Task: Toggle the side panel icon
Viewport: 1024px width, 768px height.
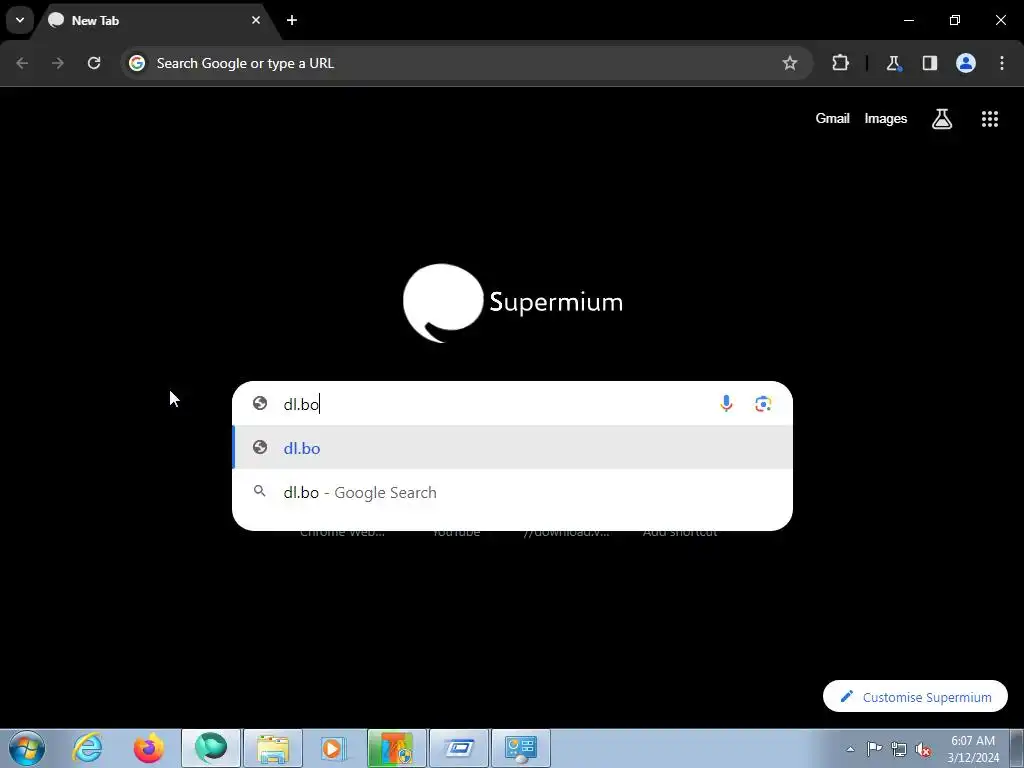Action: coord(929,63)
